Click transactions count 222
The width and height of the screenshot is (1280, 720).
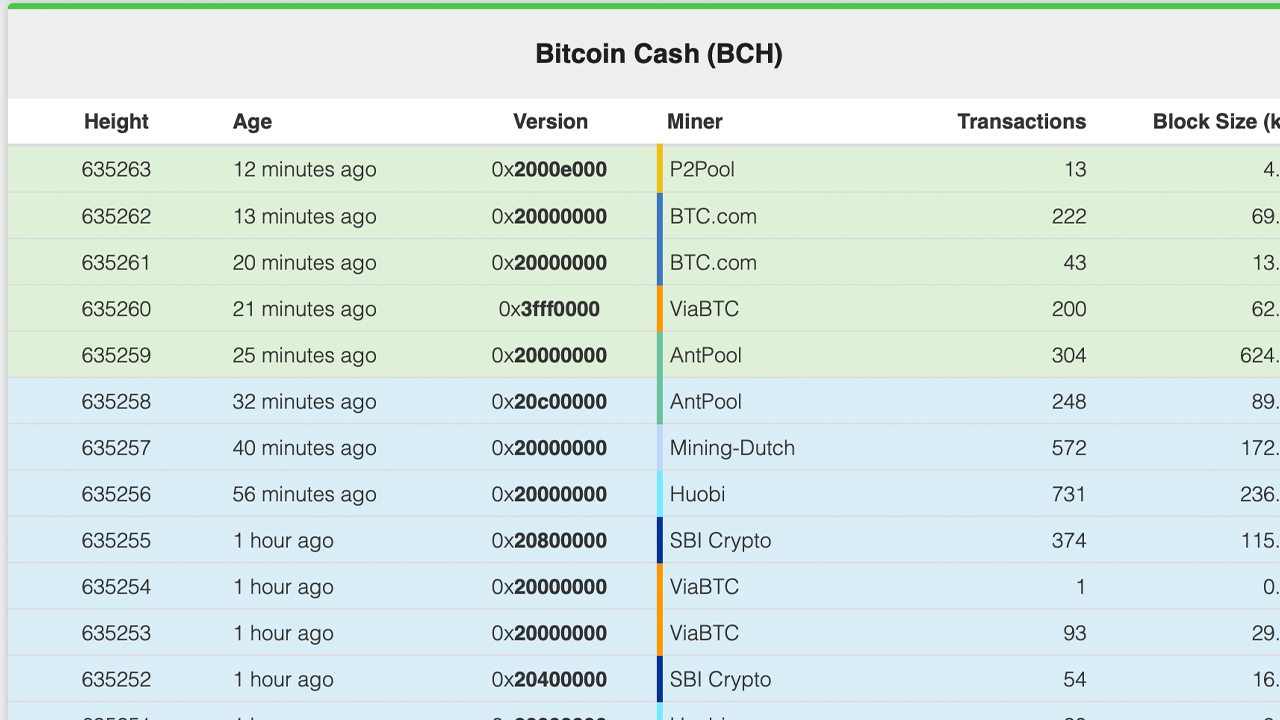coord(1069,216)
